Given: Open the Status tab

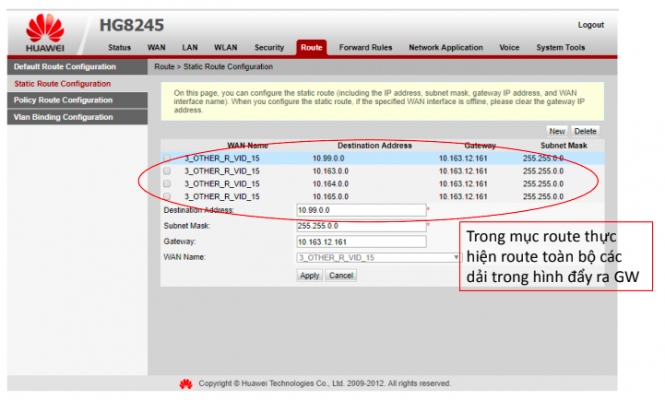Looking at the screenshot, I should (x=119, y=47).
